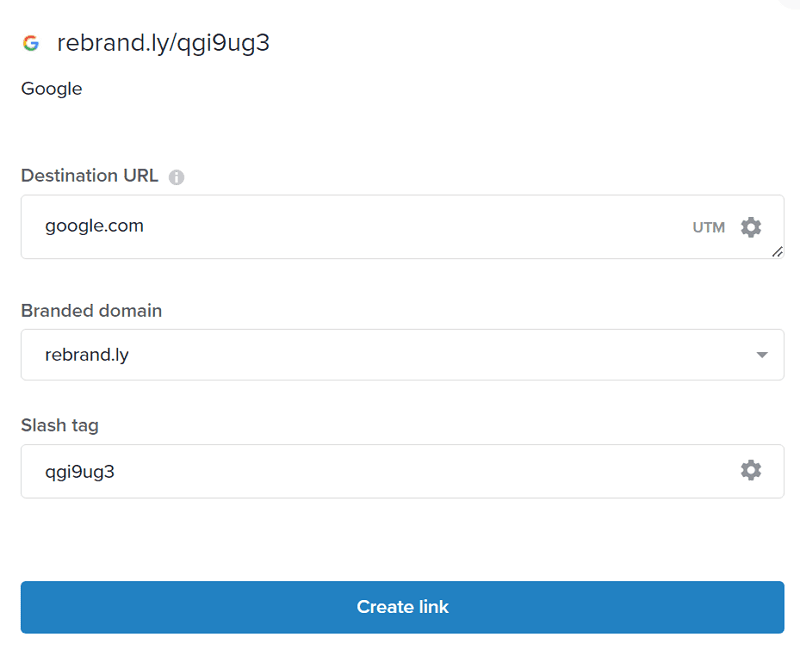The height and width of the screenshot is (656, 800).
Task: Open the rebrand.ly/qgi9ug3 short link
Action: click(x=162, y=43)
